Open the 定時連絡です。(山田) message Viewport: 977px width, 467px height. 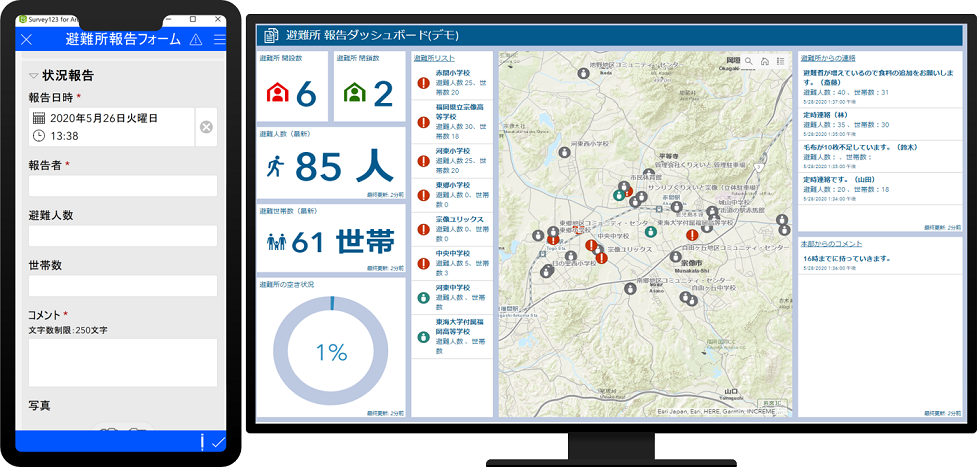(880, 189)
